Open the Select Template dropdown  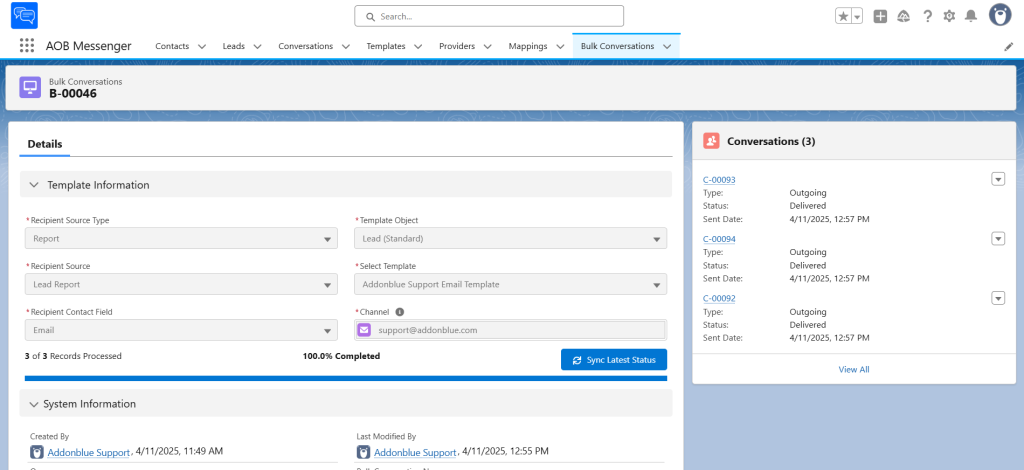point(510,285)
